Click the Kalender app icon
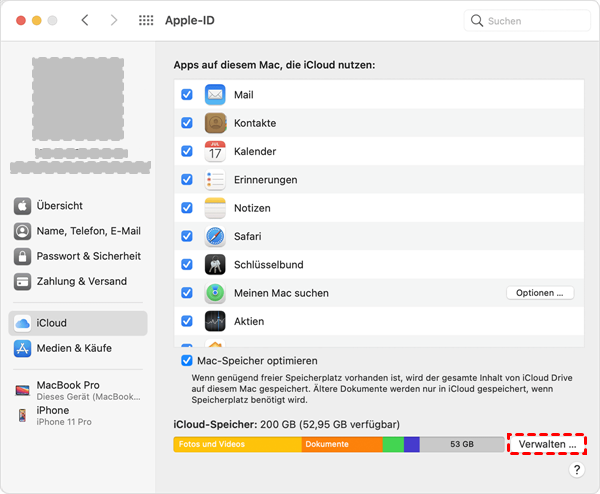 (x=215, y=152)
